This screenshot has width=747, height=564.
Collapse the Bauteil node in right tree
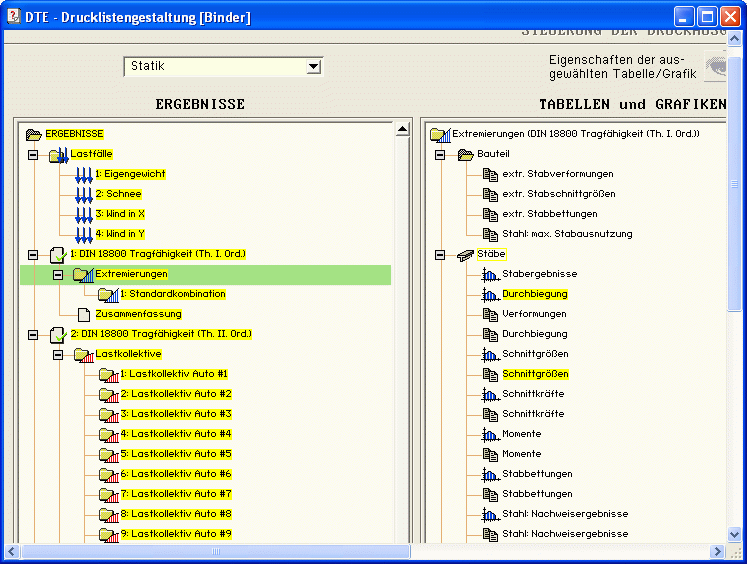pos(440,155)
